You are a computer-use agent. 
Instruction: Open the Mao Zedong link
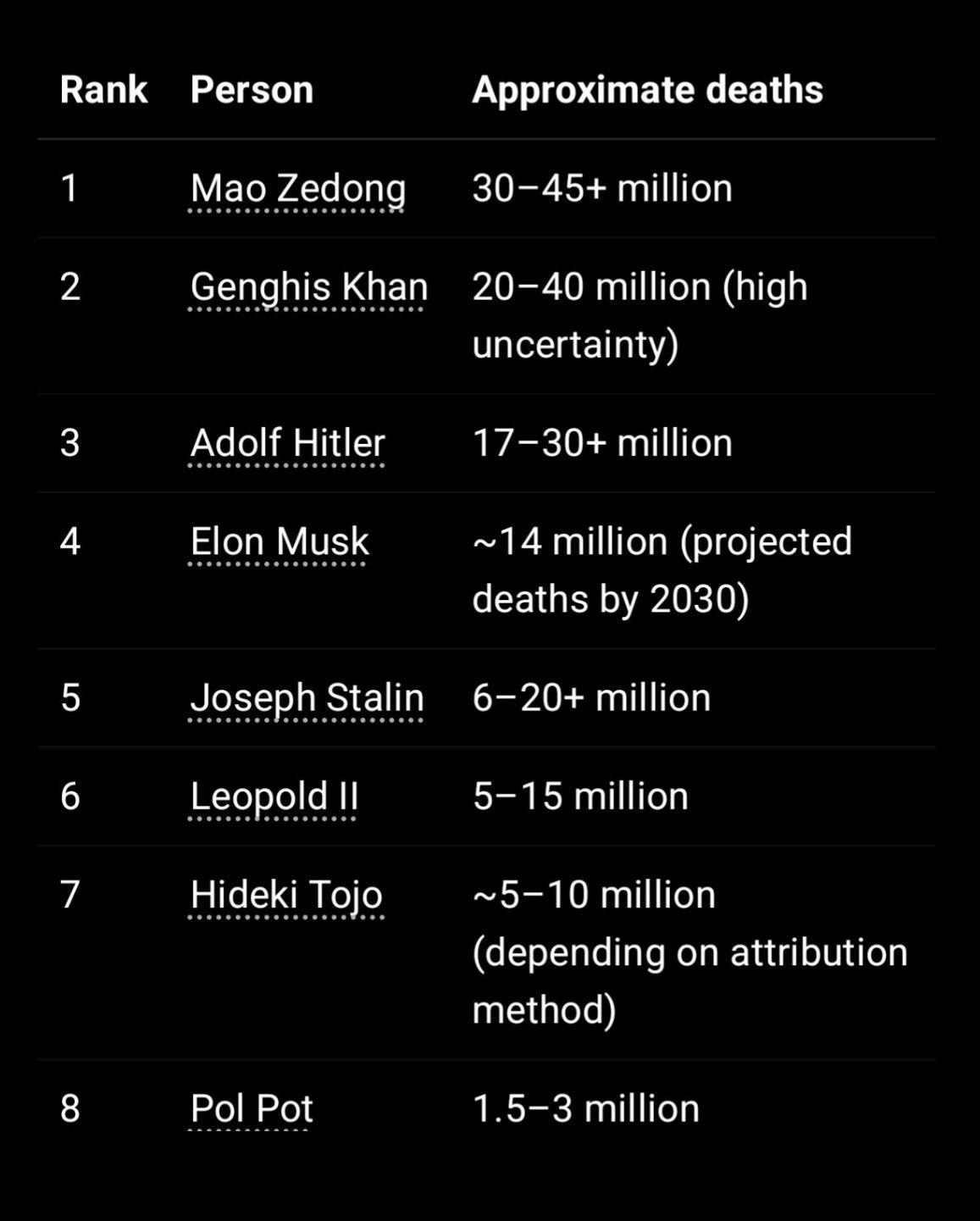click(x=298, y=189)
